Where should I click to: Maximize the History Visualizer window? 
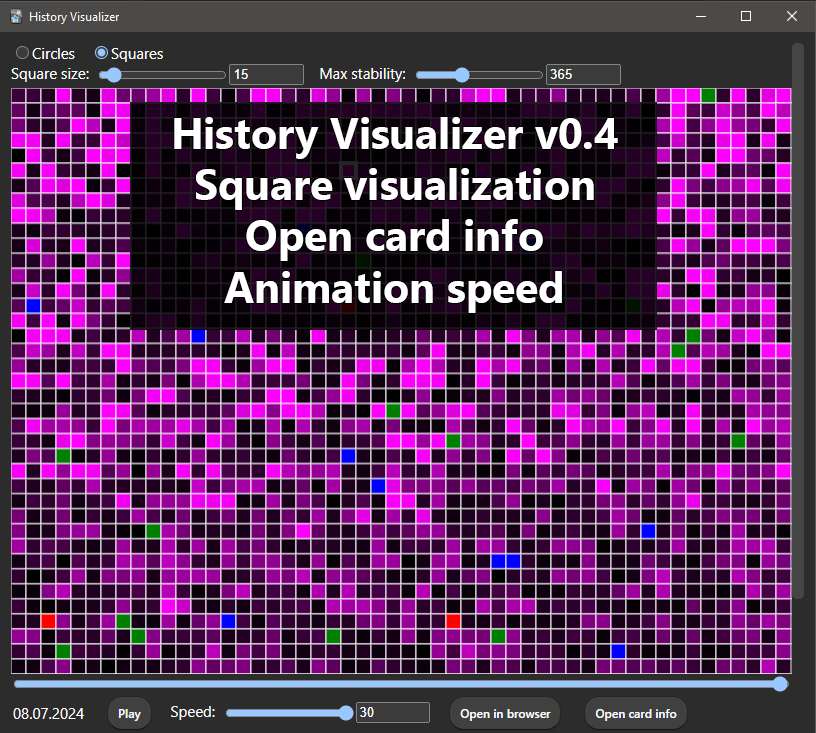coord(745,17)
